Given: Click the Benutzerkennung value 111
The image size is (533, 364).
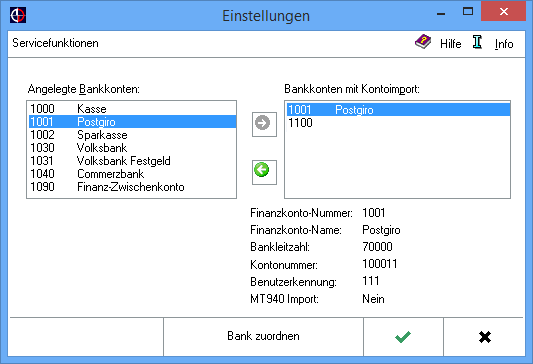Looking at the screenshot, I should click(371, 281).
